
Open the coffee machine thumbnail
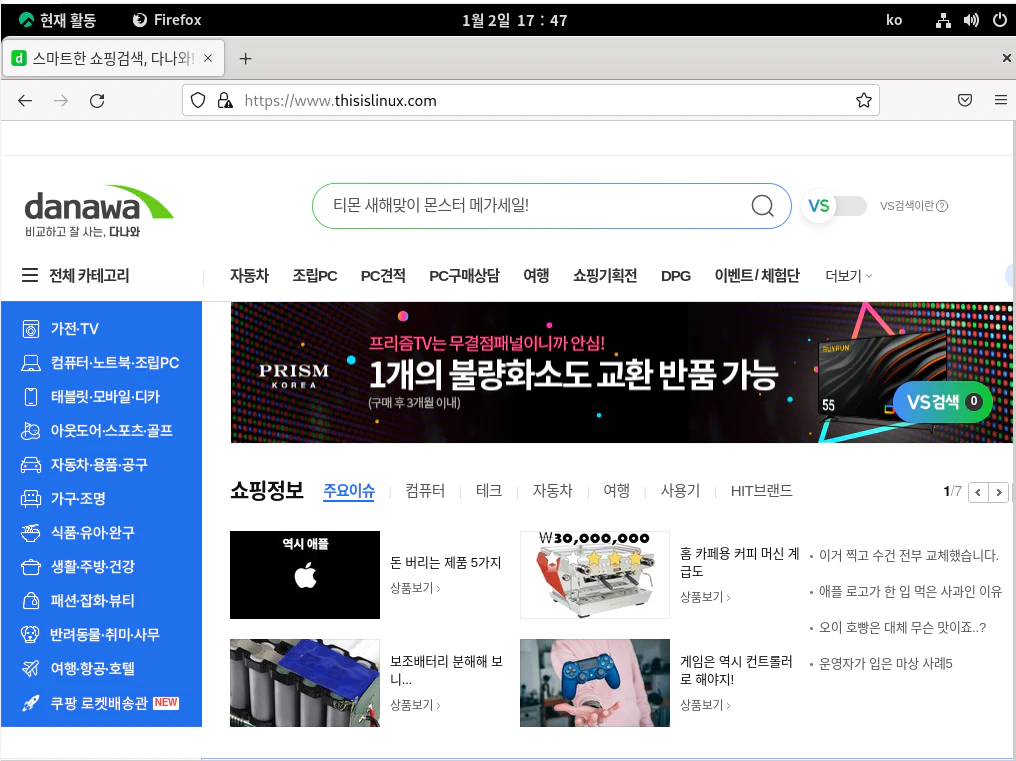click(595, 575)
